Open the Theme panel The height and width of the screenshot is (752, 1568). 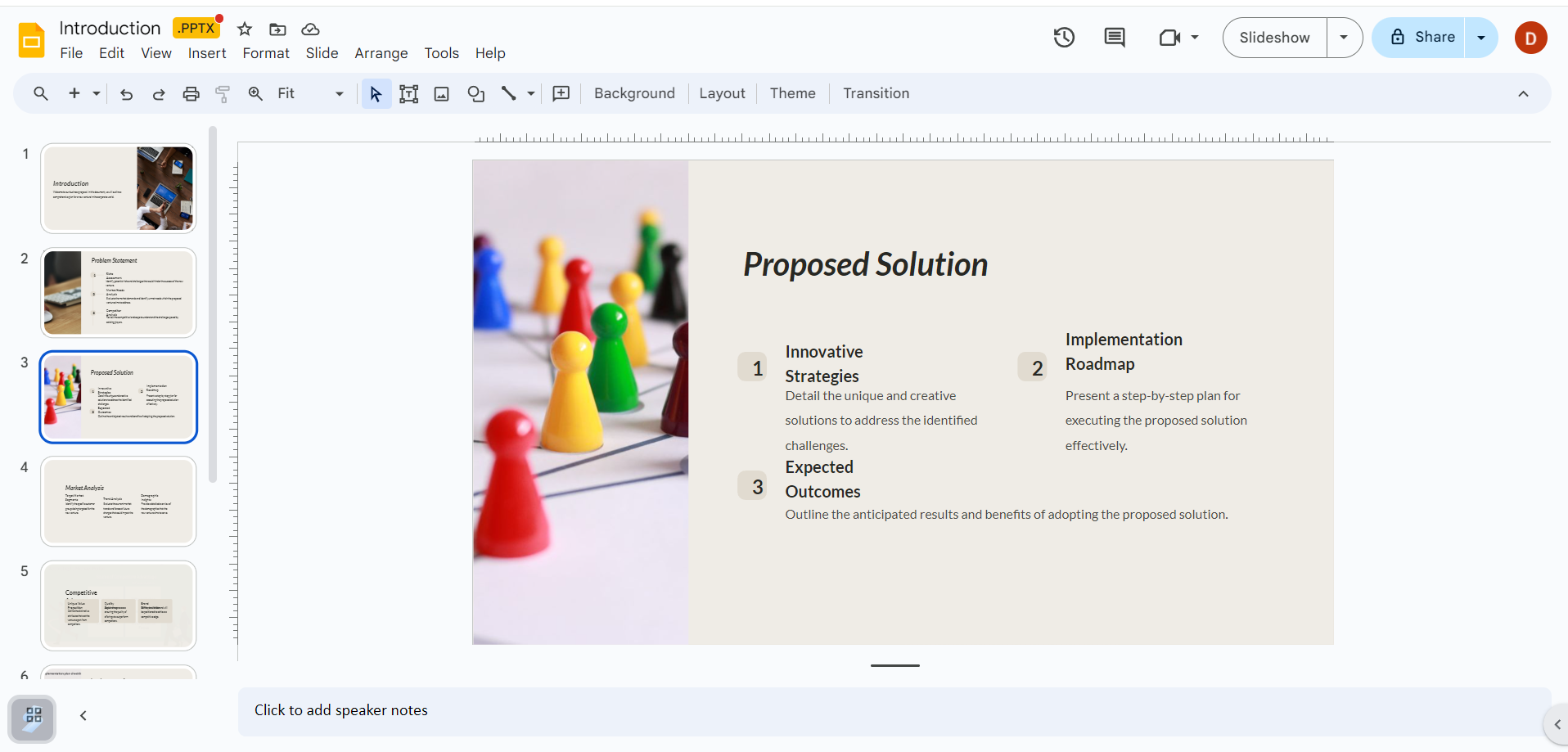[792, 93]
